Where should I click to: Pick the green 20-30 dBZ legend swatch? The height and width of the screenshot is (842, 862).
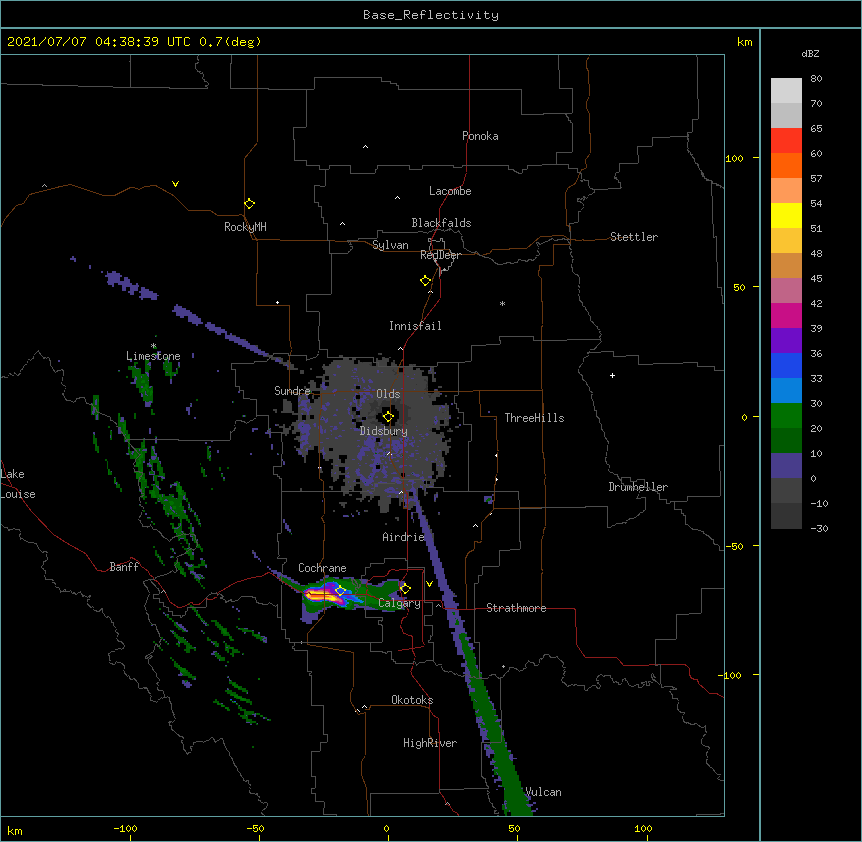786,416
